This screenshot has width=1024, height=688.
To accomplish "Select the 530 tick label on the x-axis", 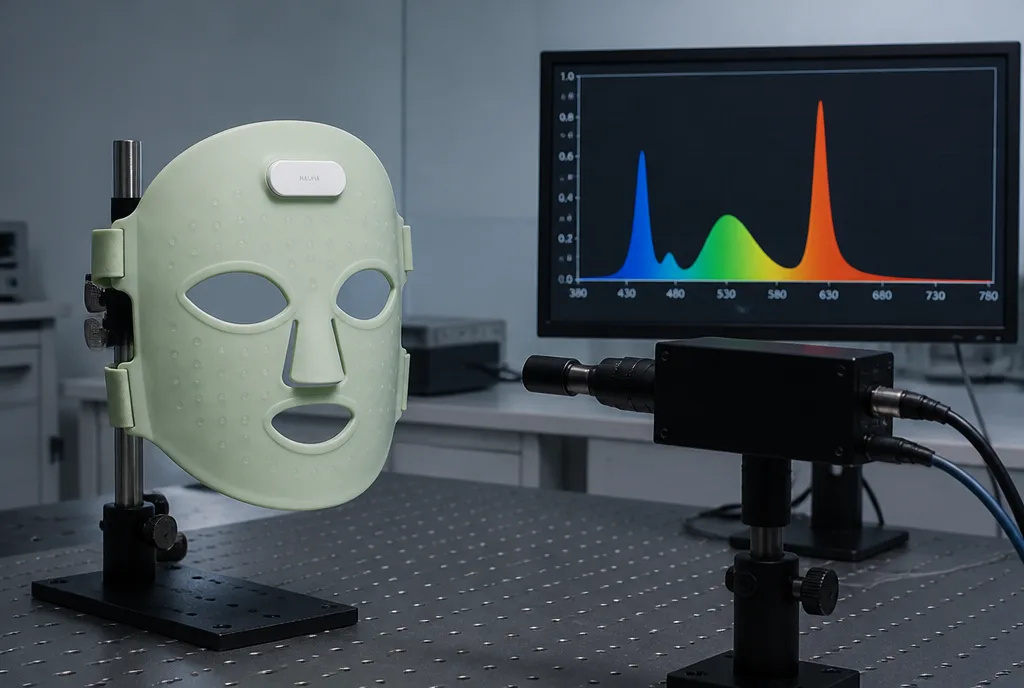I will tap(726, 294).
